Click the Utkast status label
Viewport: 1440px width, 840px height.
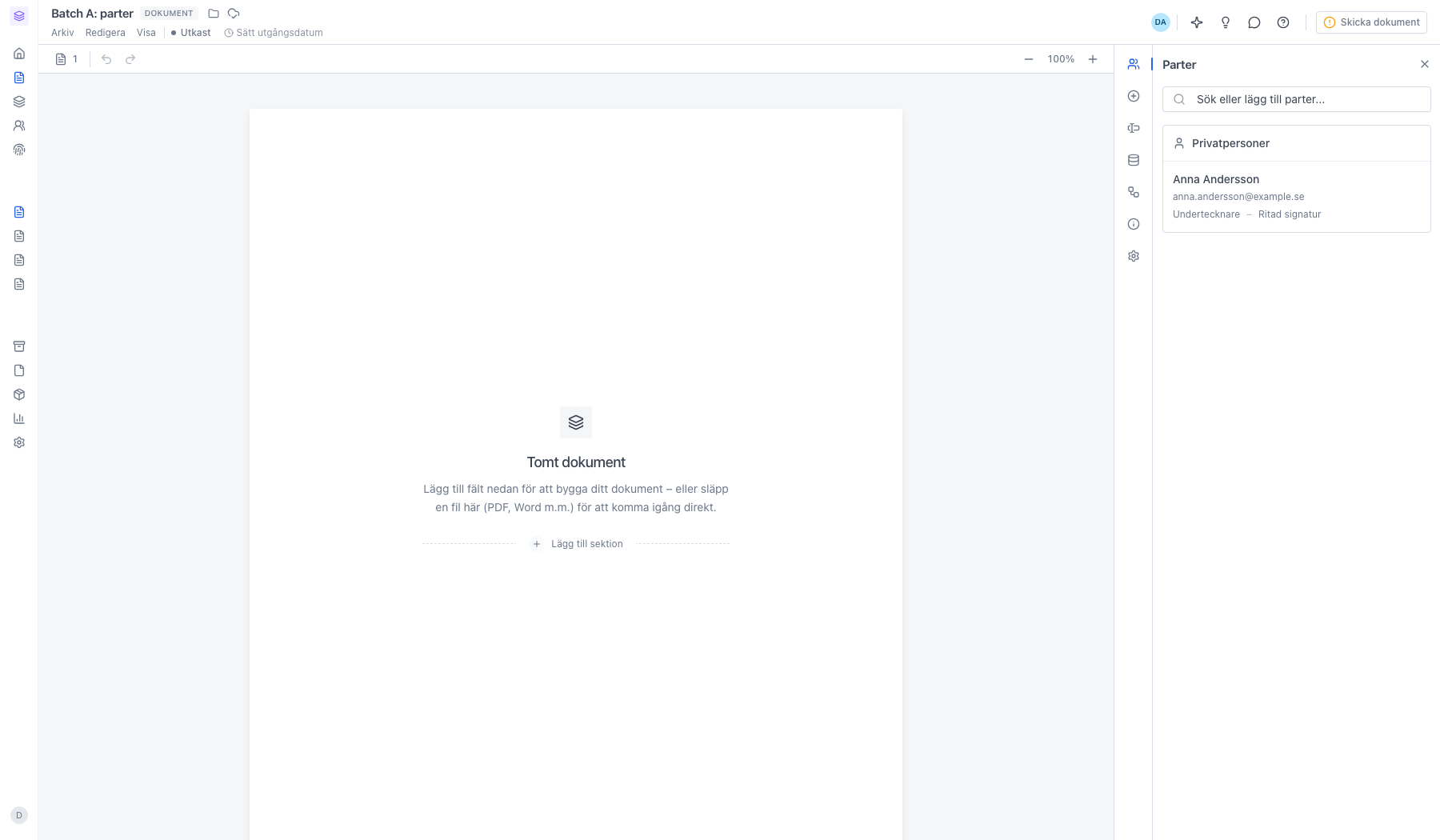191,33
